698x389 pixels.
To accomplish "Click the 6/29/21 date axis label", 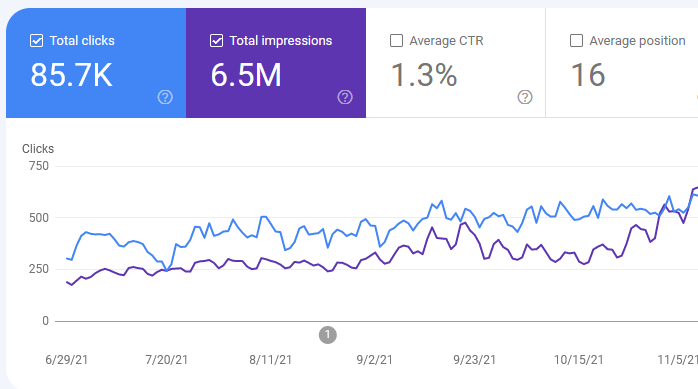I will point(67,360).
